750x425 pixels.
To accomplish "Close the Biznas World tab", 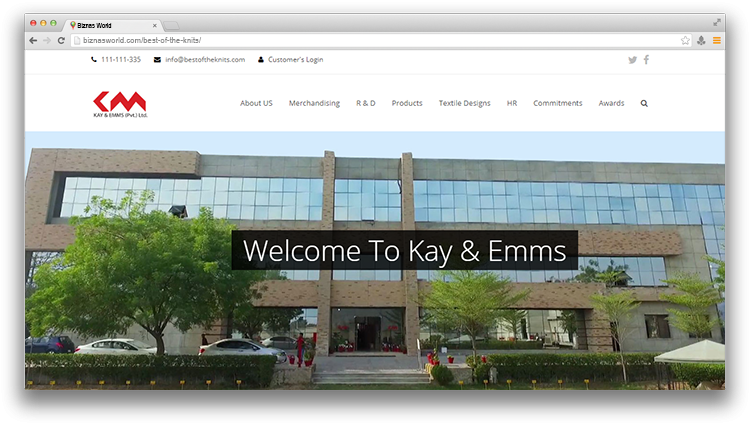I will pyautogui.click(x=154, y=24).
